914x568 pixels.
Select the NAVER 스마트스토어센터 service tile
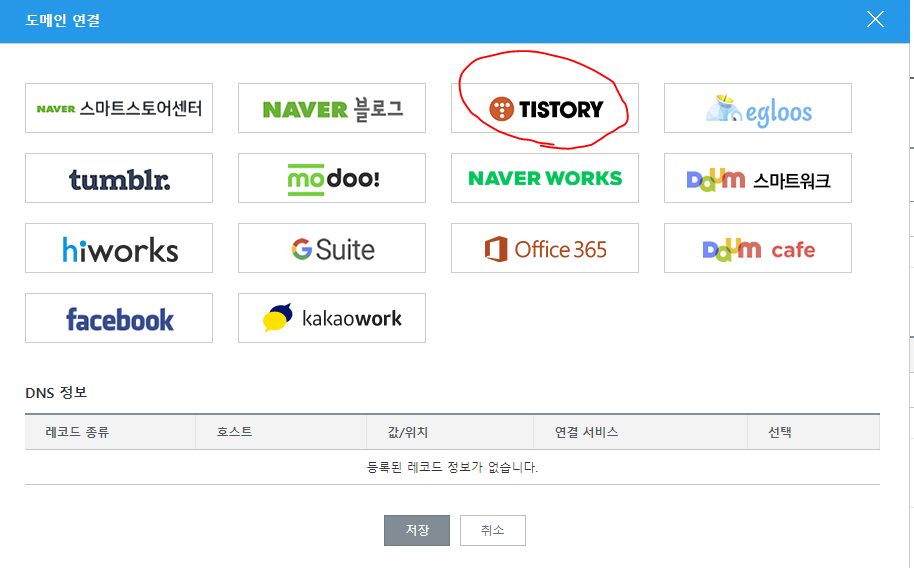click(x=119, y=108)
